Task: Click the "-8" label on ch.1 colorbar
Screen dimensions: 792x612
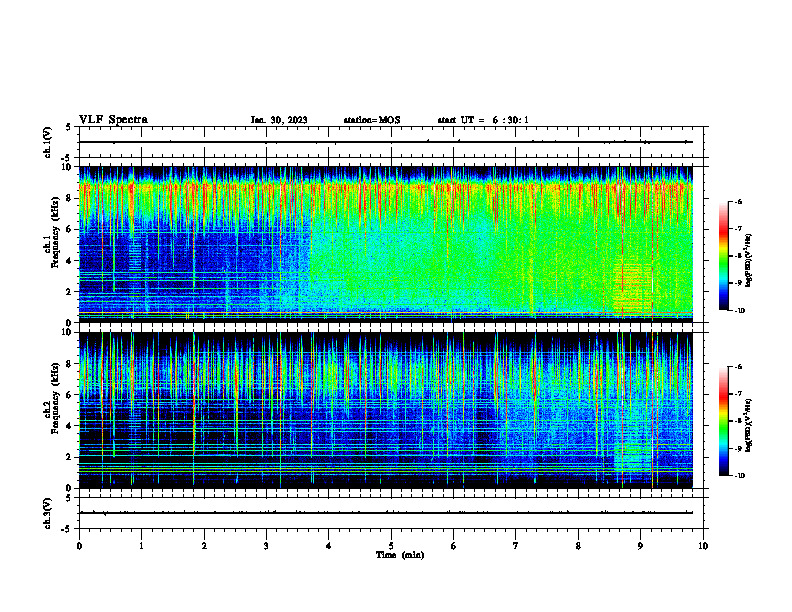Action: coord(738,256)
